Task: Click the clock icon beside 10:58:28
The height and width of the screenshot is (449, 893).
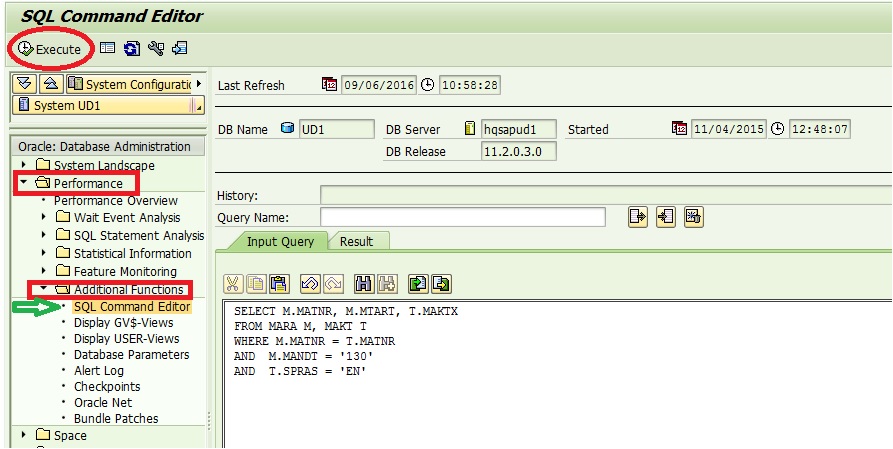Action: pos(428,85)
